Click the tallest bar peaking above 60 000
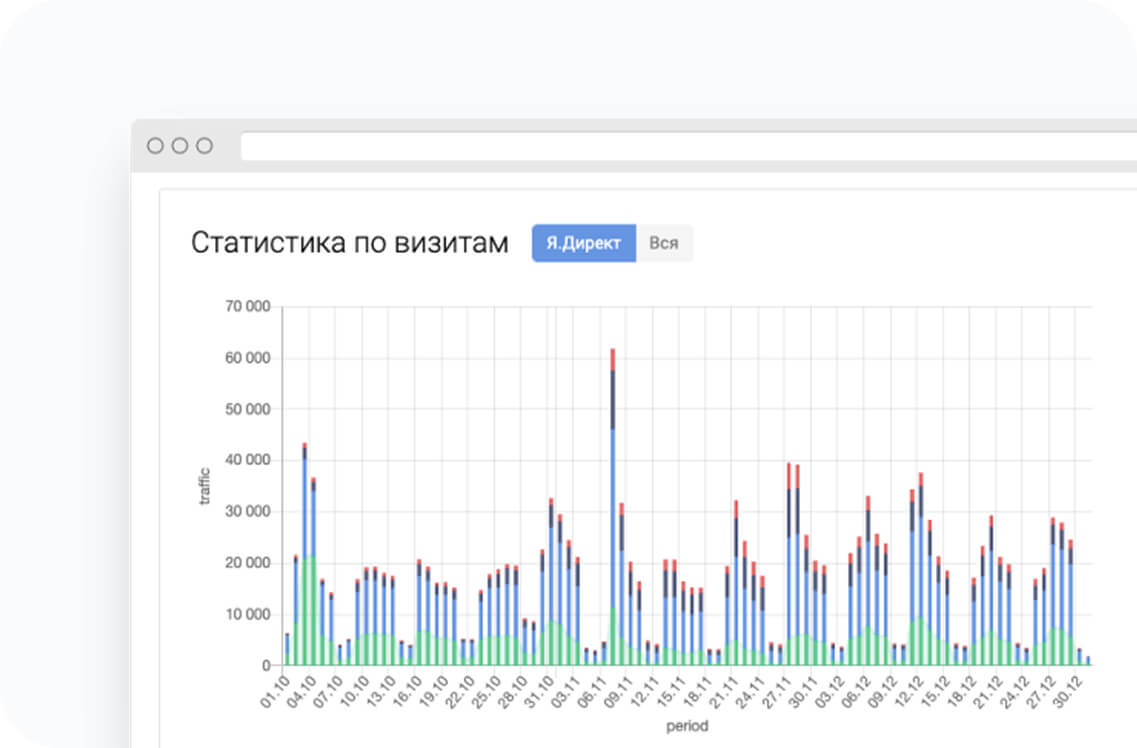This screenshot has width=1137, height=748. click(x=612, y=500)
